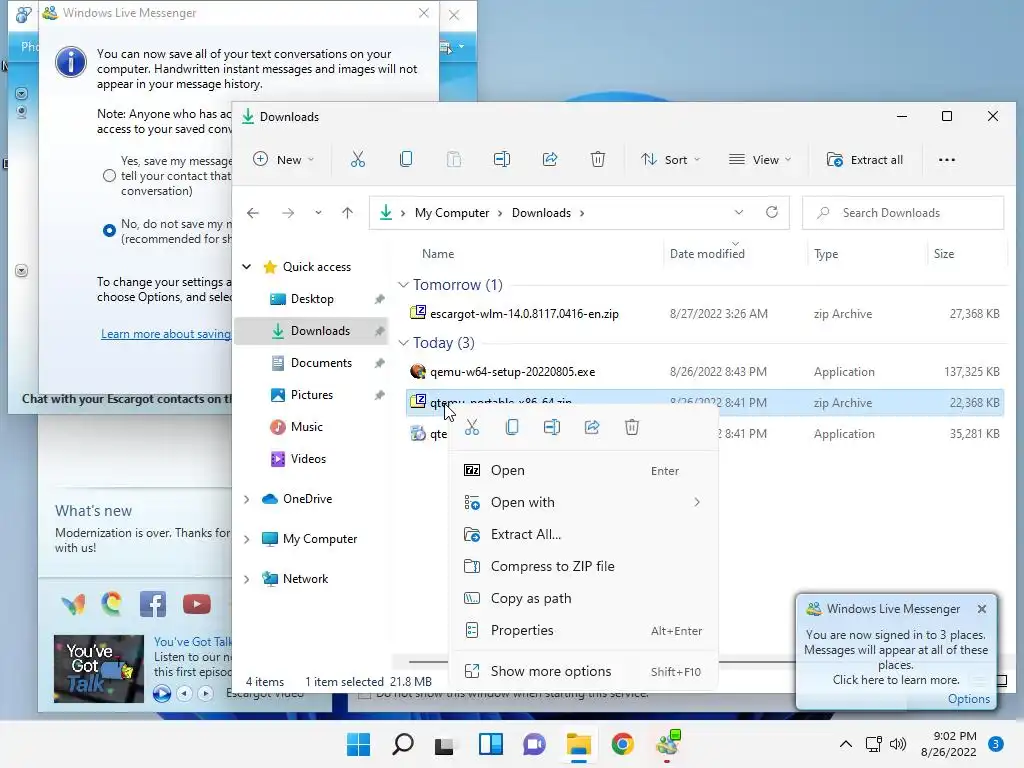Click Cut icon in Explorer toolbar
The image size is (1024, 768).
tap(358, 159)
